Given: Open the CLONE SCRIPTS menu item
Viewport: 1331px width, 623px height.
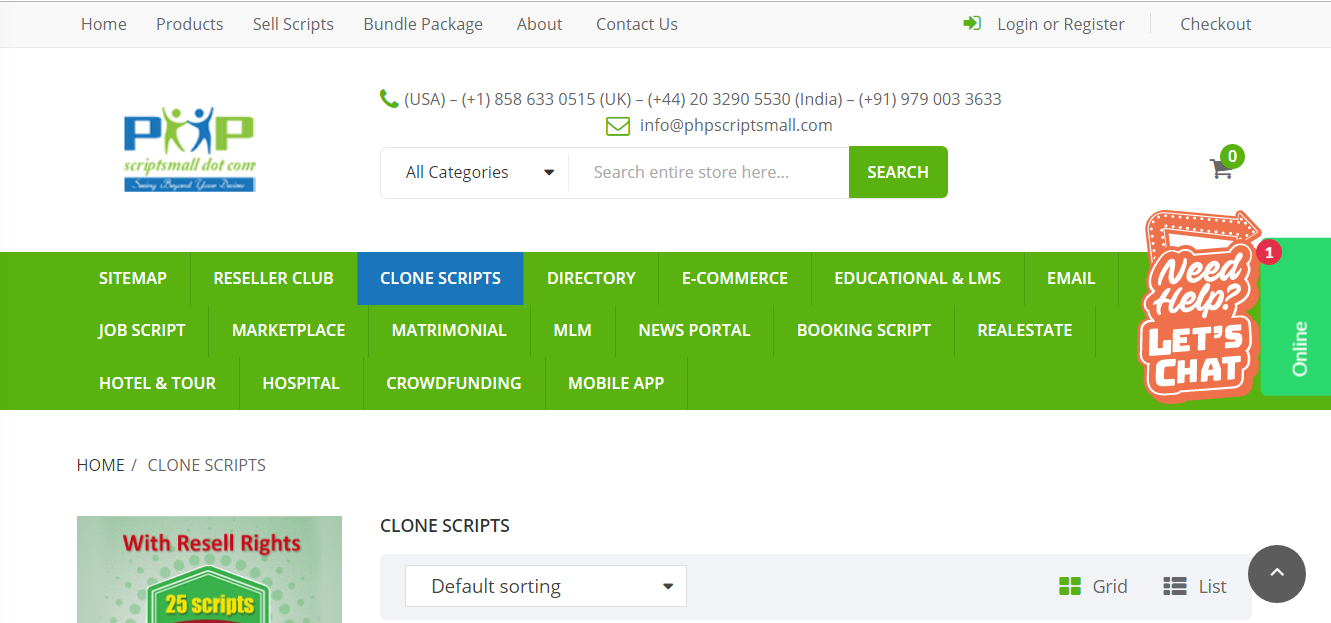Looking at the screenshot, I should [x=440, y=278].
